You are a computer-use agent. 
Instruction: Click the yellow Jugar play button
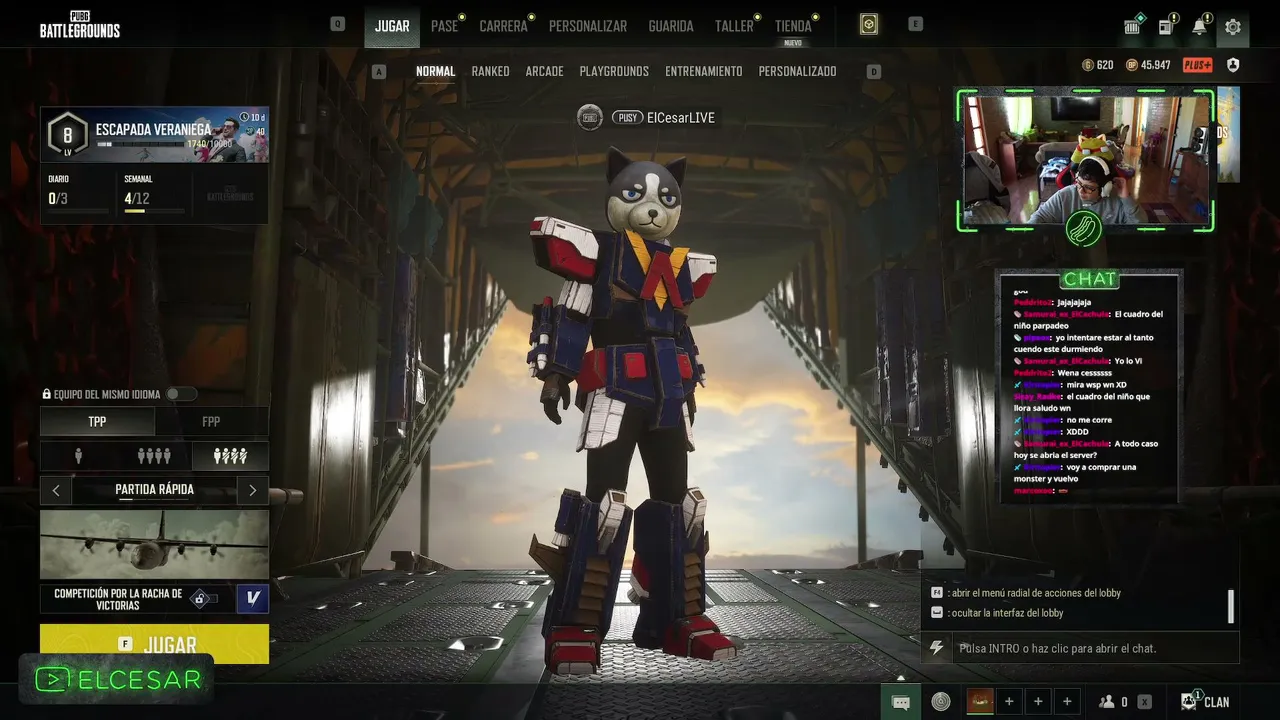click(154, 644)
